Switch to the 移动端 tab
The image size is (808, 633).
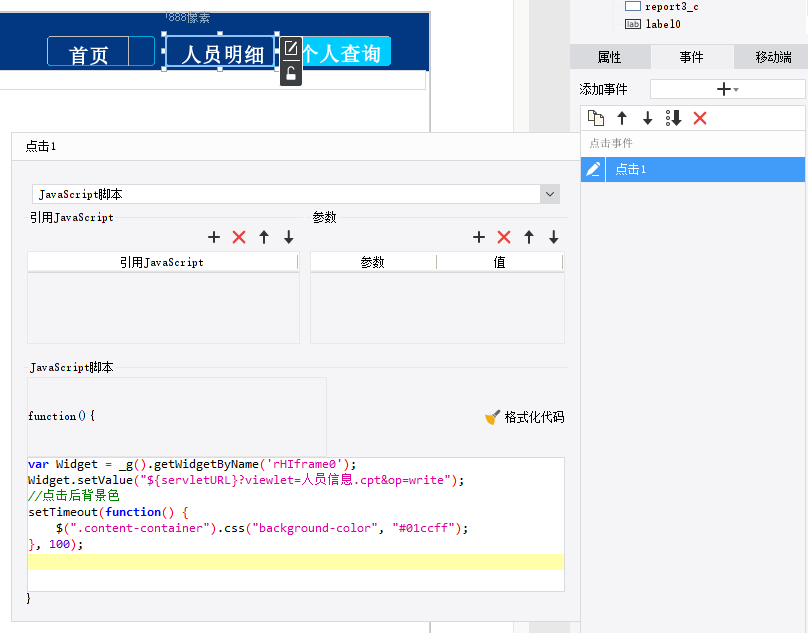pyautogui.click(x=773, y=57)
